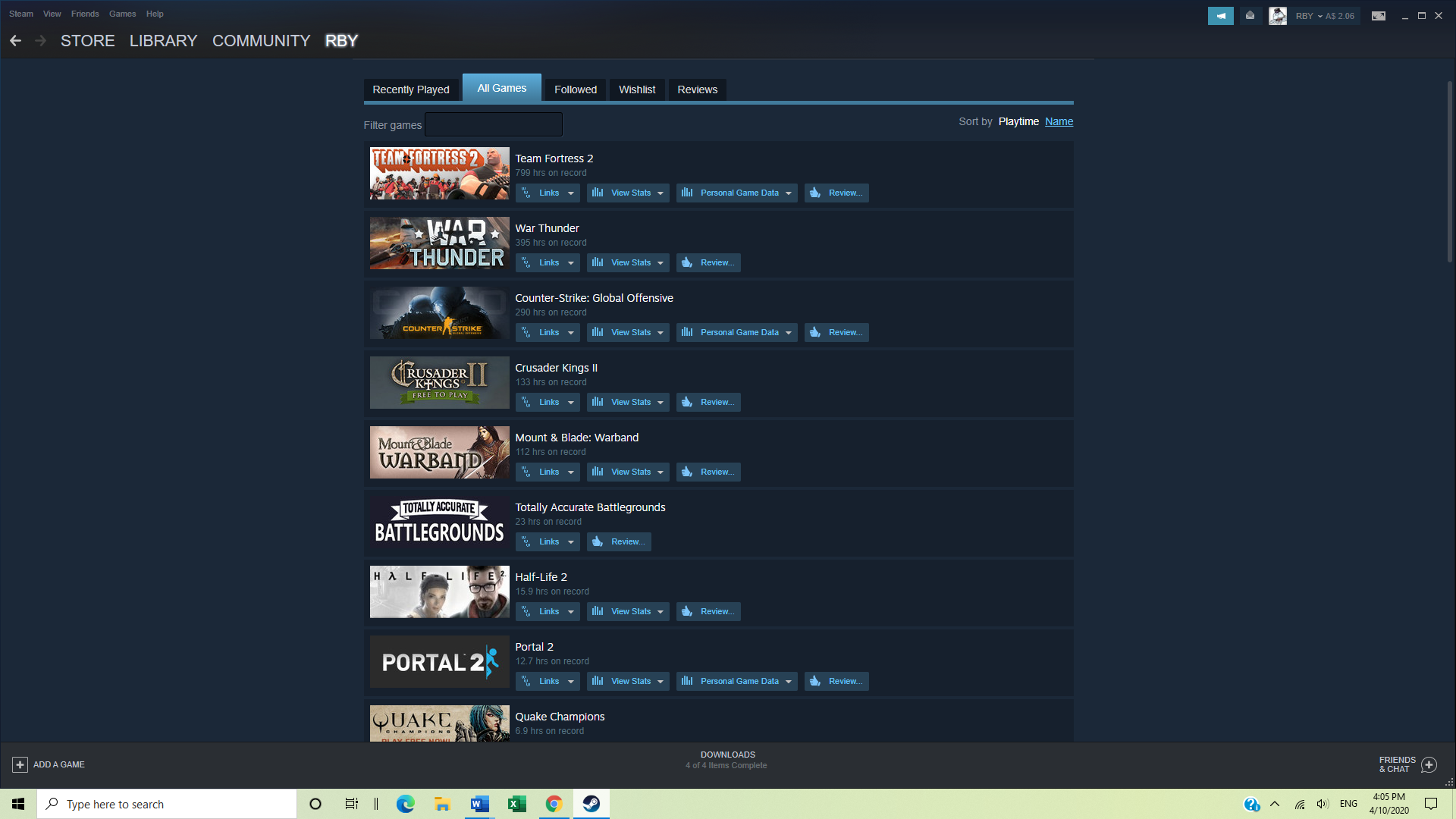Expand Links for Mount & Blade: Warband
The image size is (1456, 819).
coord(548,472)
